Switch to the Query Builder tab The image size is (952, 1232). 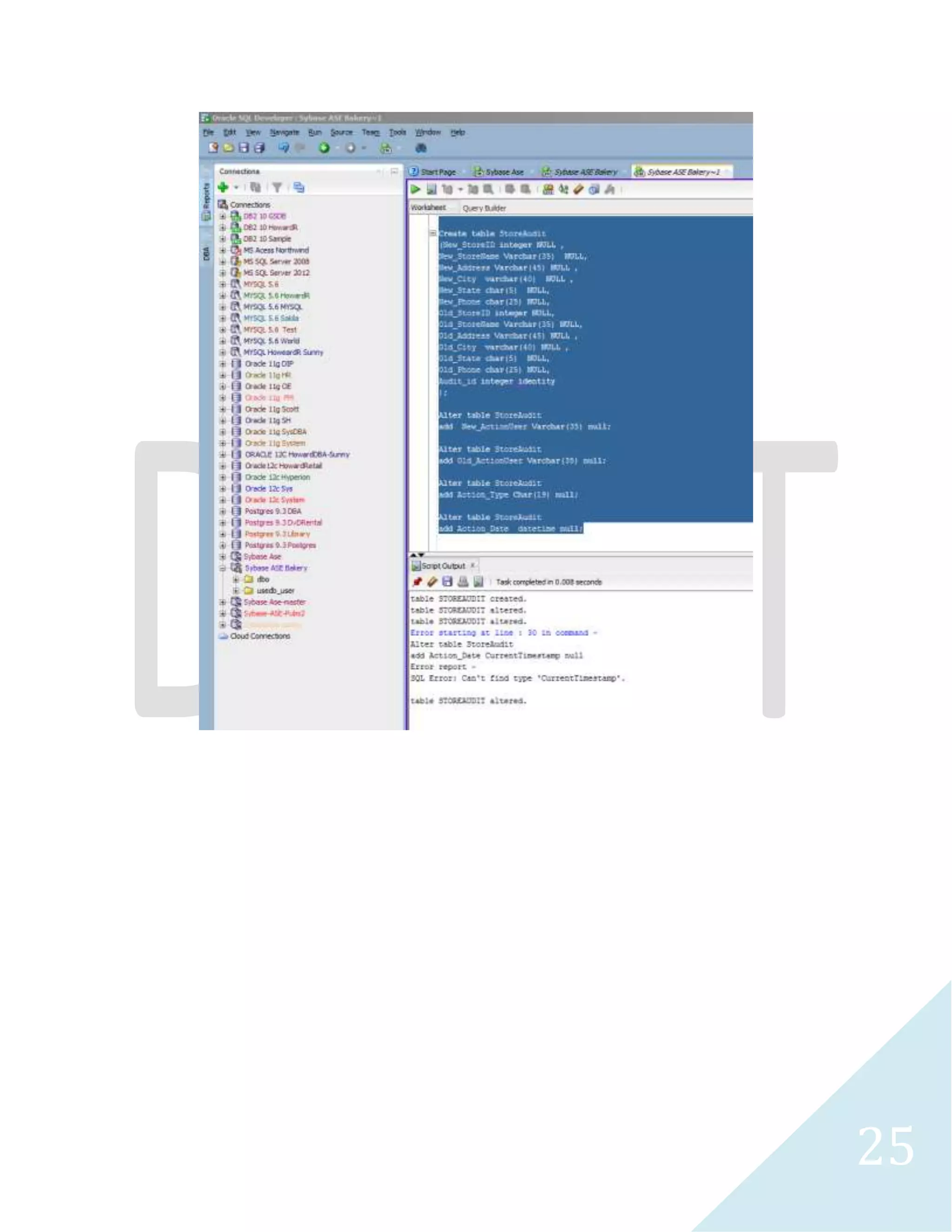pyautogui.click(x=484, y=208)
